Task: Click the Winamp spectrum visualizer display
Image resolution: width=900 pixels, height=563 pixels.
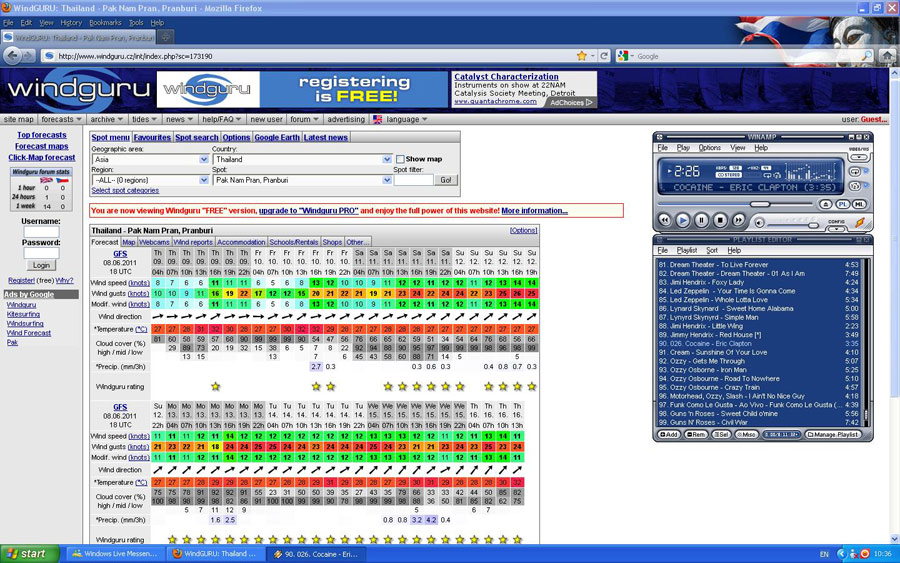Action: click(812, 172)
